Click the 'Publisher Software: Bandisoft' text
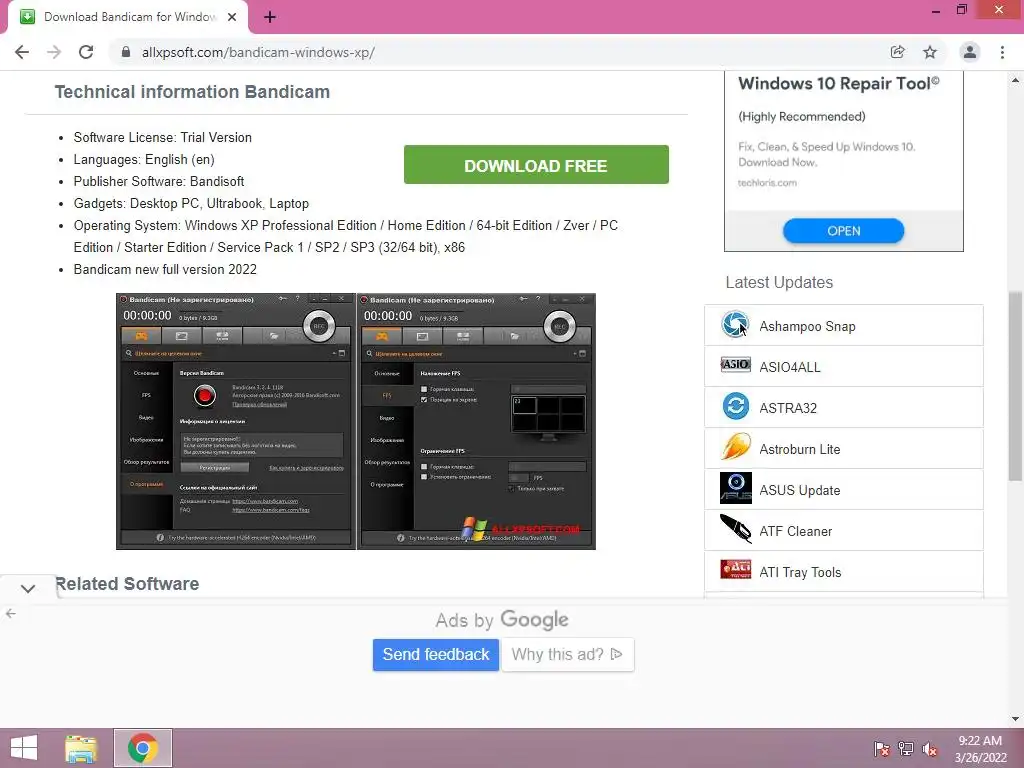This screenshot has width=1024, height=768. point(159,181)
